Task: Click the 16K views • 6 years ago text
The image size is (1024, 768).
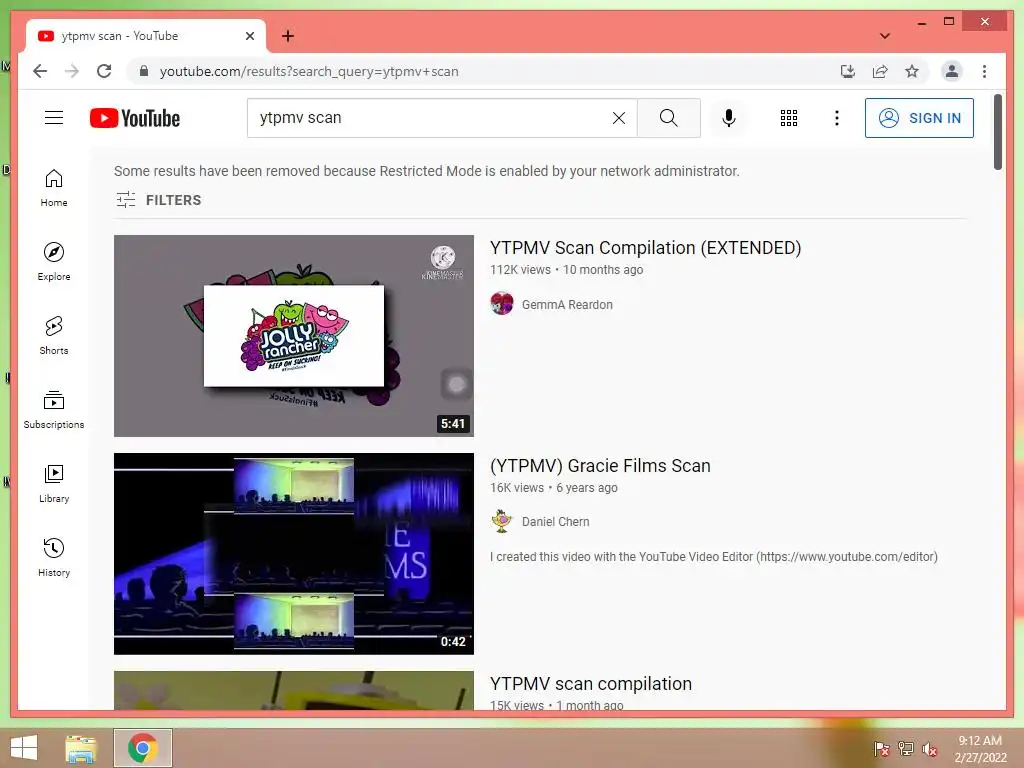Action: tap(554, 488)
